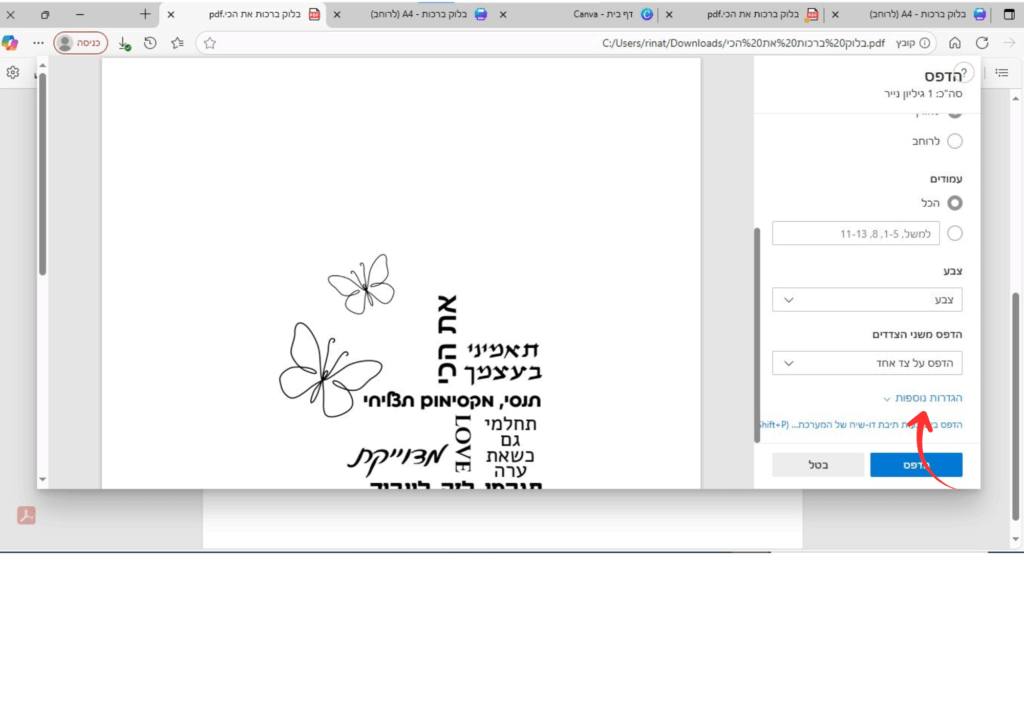
Task: Click the page range input field
Action: [856, 233]
